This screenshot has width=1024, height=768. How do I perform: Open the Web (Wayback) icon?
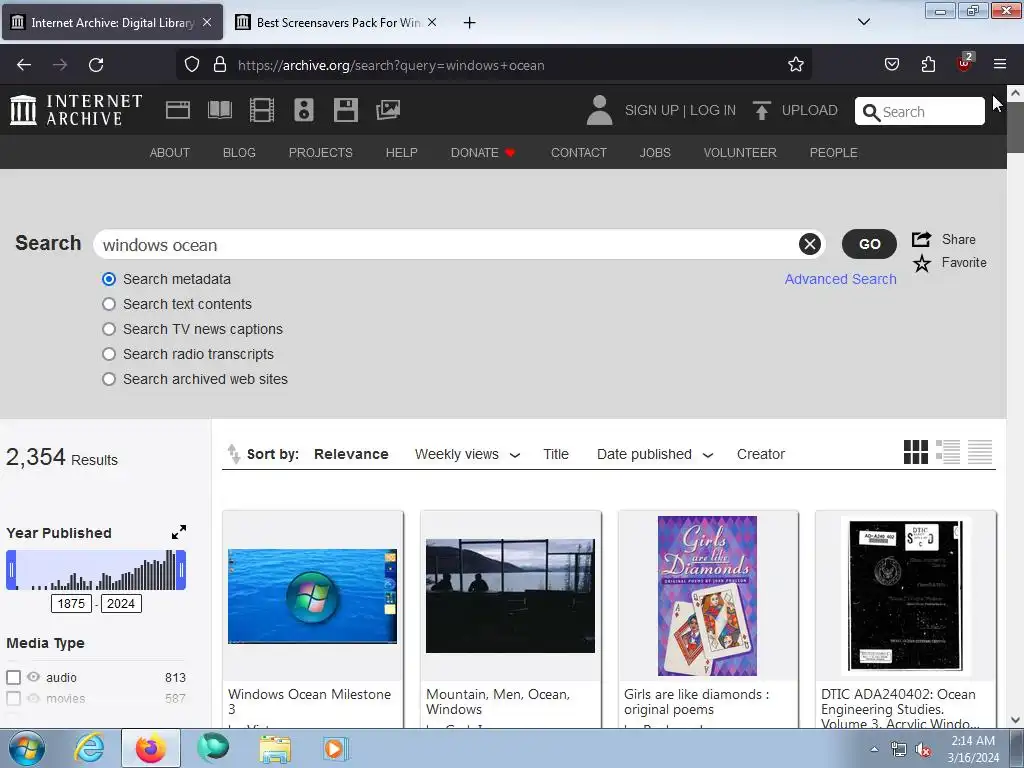[178, 110]
